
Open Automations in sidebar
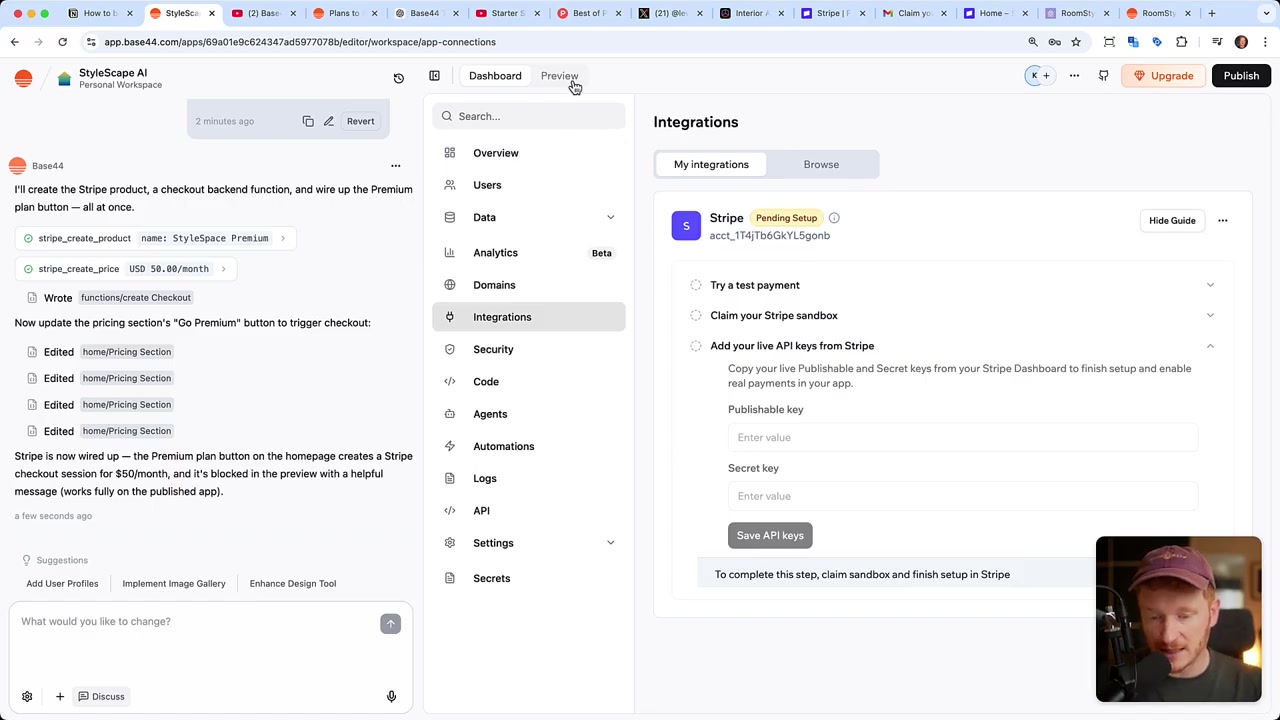(x=529, y=446)
